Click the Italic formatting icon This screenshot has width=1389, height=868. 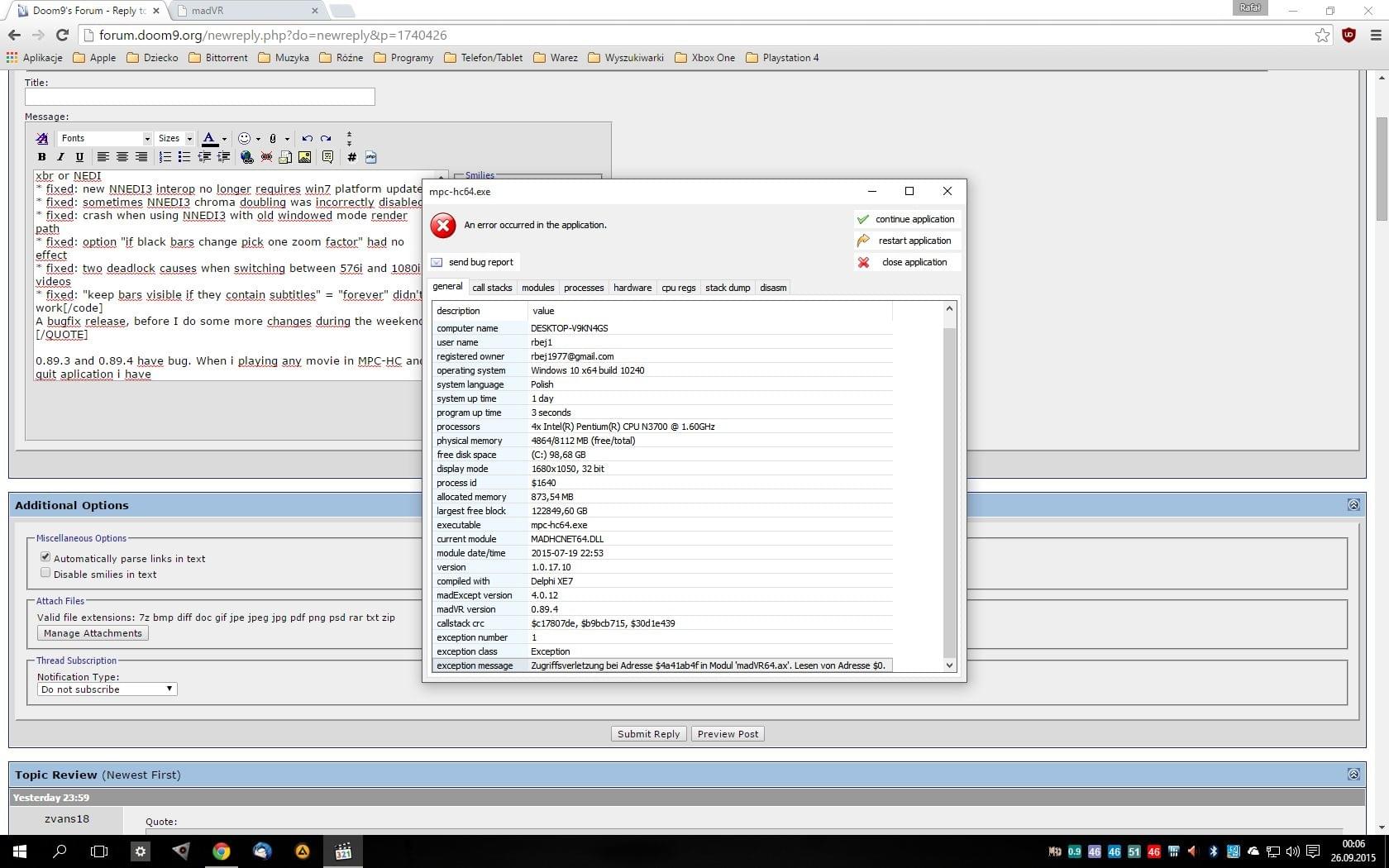point(60,157)
